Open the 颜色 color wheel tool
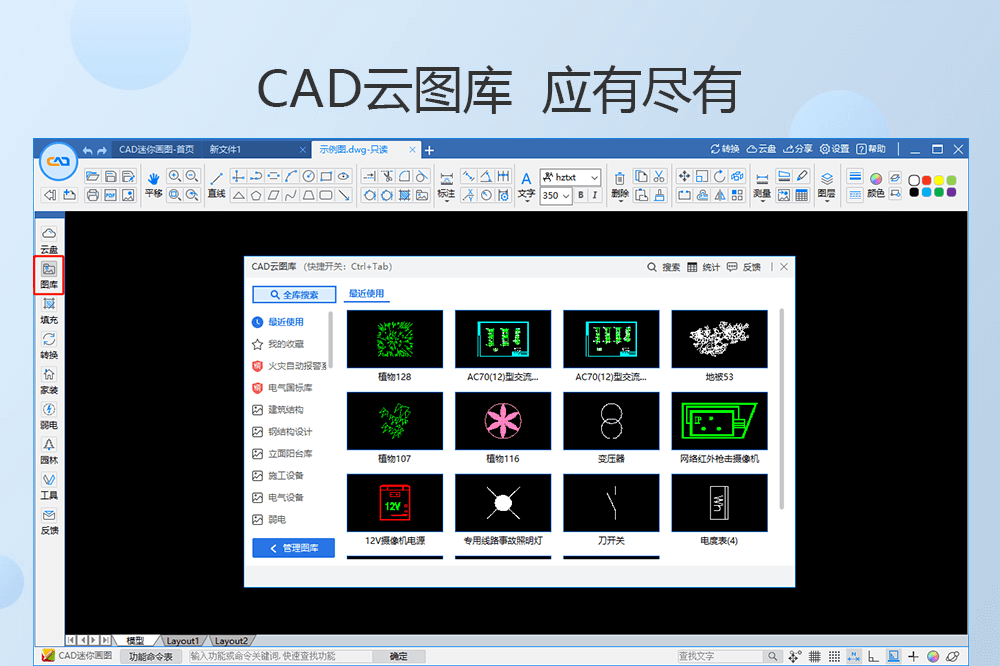The height and width of the screenshot is (666, 1000). pyautogui.click(x=876, y=178)
